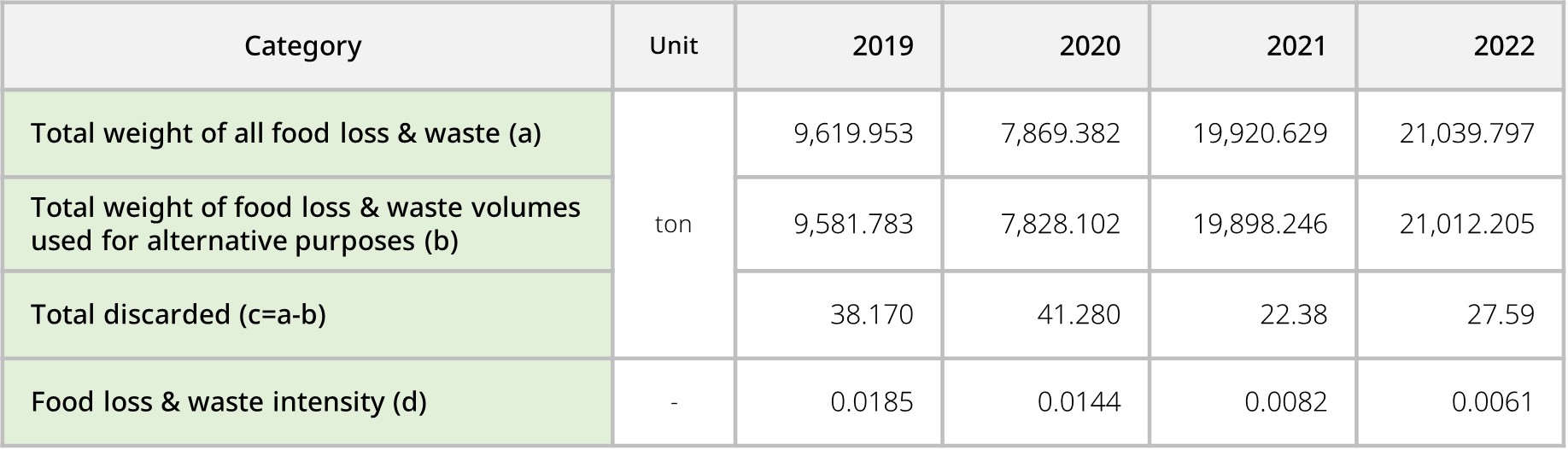Click the Category column header
Screen dimensions: 1568x450
pos(303,46)
